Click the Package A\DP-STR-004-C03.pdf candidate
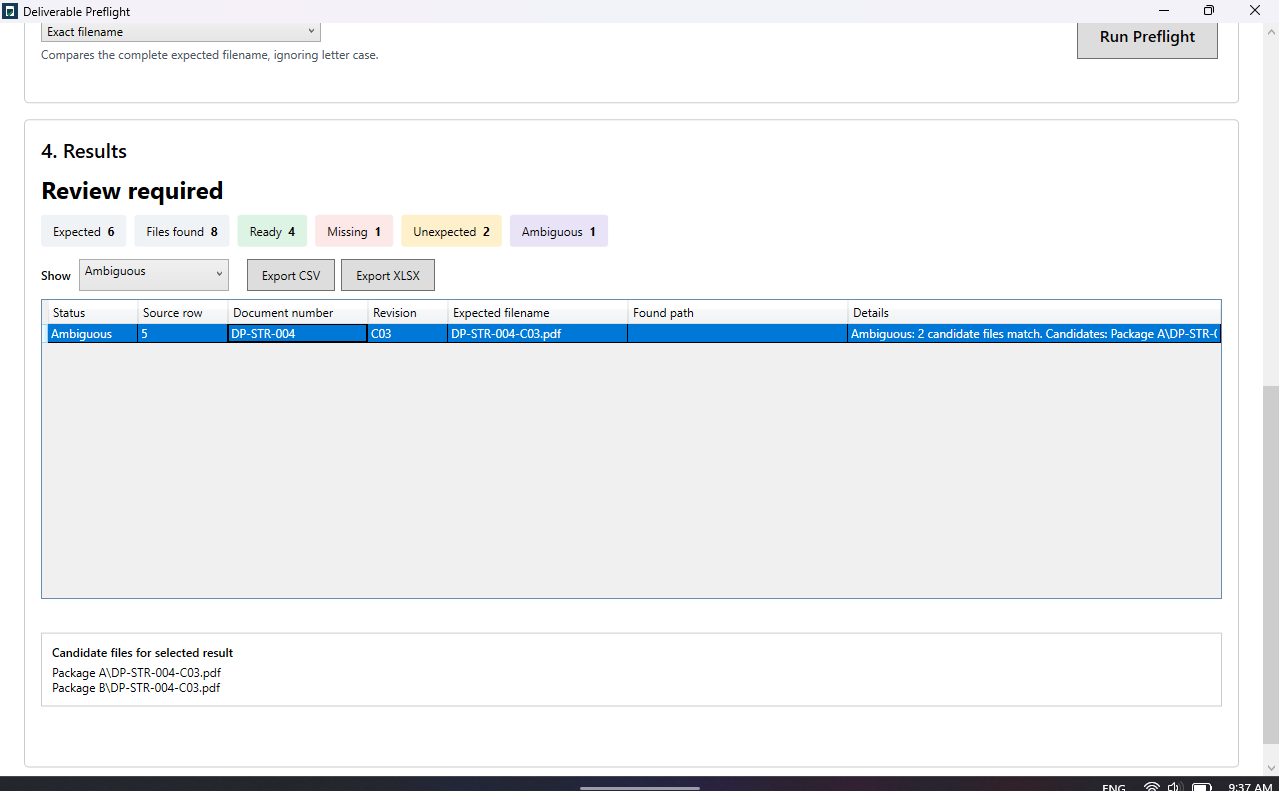The image size is (1279, 791). tap(136, 673)
